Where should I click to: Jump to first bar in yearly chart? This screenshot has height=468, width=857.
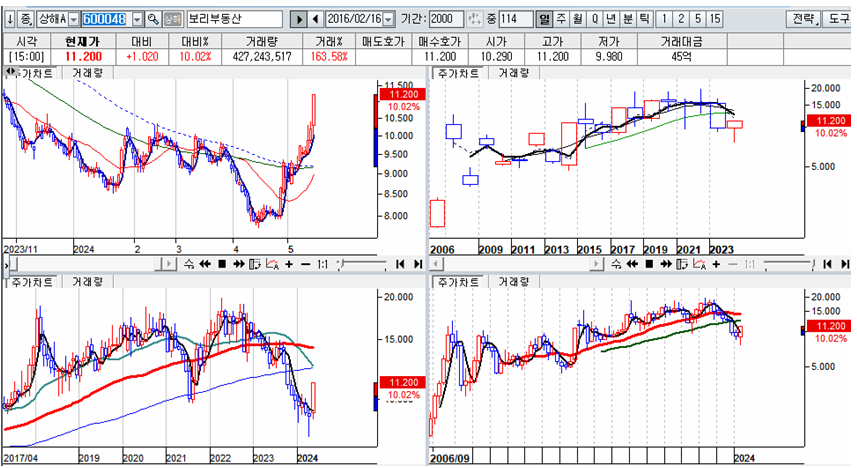pos(827,264)
